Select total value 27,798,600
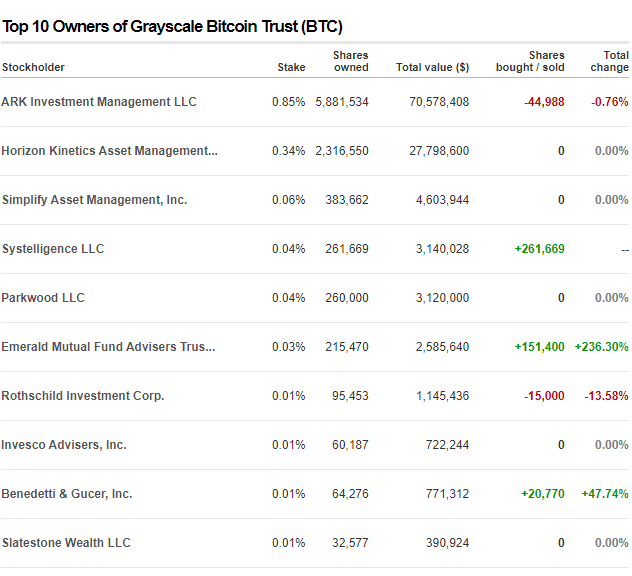This screenshot has height=576, width=632. coord(439,151)
